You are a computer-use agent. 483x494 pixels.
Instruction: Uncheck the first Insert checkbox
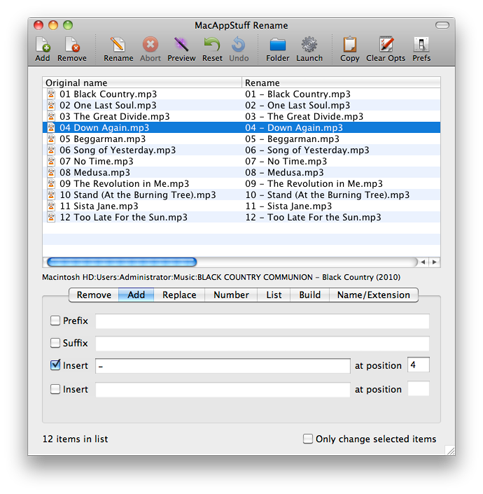click(x=55, y=365)
